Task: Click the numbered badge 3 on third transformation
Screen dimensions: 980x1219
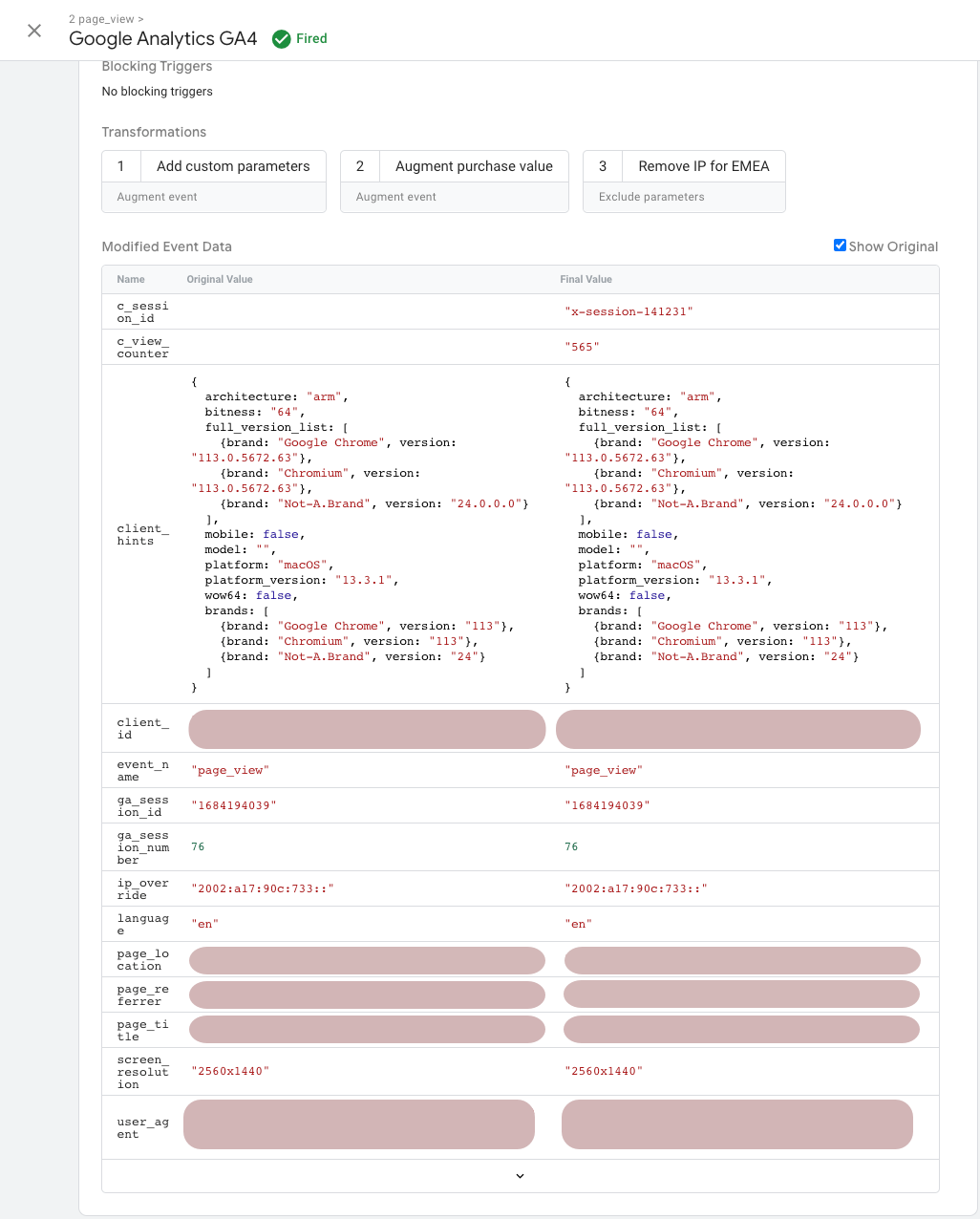Action: pyautogui.click(x=603, y=165)
